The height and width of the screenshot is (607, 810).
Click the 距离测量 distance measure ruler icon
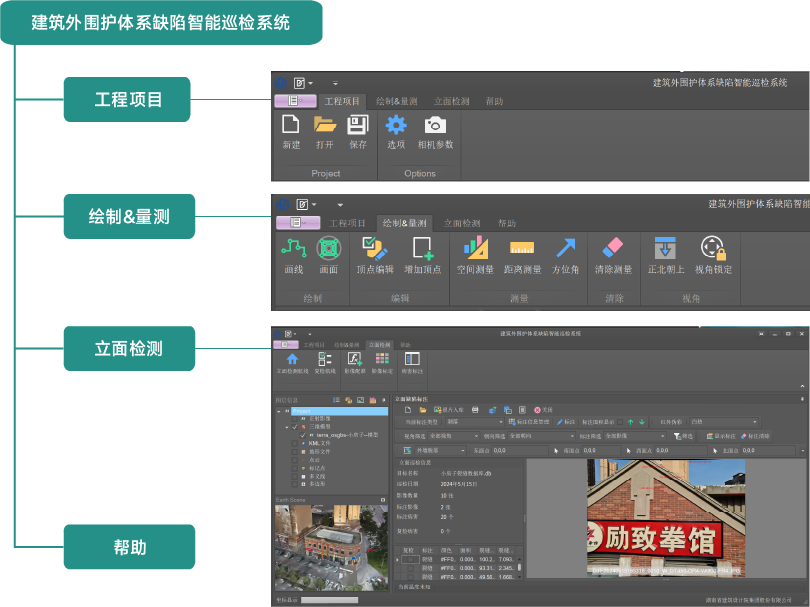(x=521, y=248)
